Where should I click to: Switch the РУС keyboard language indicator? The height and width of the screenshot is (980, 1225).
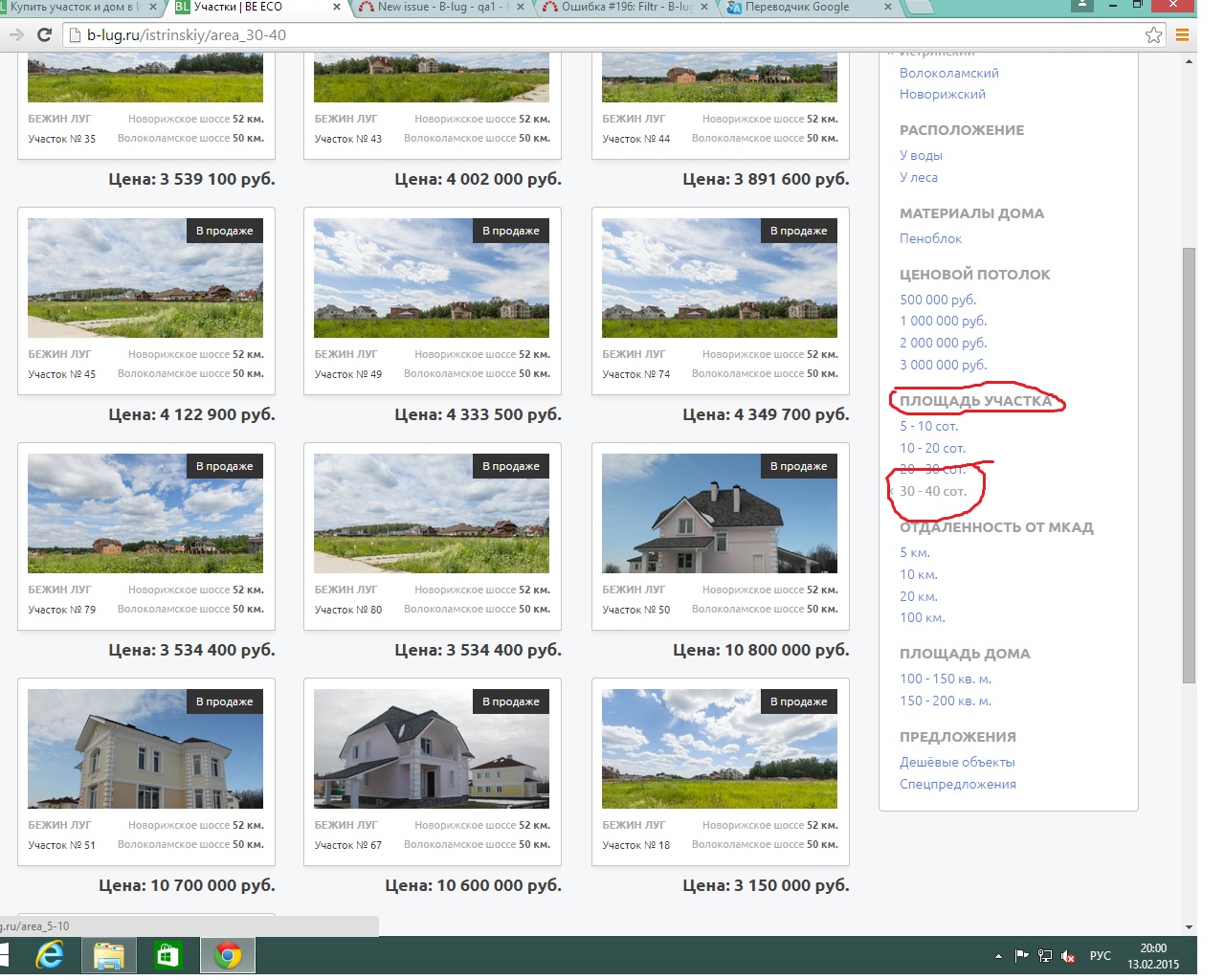pos(1100,956)
